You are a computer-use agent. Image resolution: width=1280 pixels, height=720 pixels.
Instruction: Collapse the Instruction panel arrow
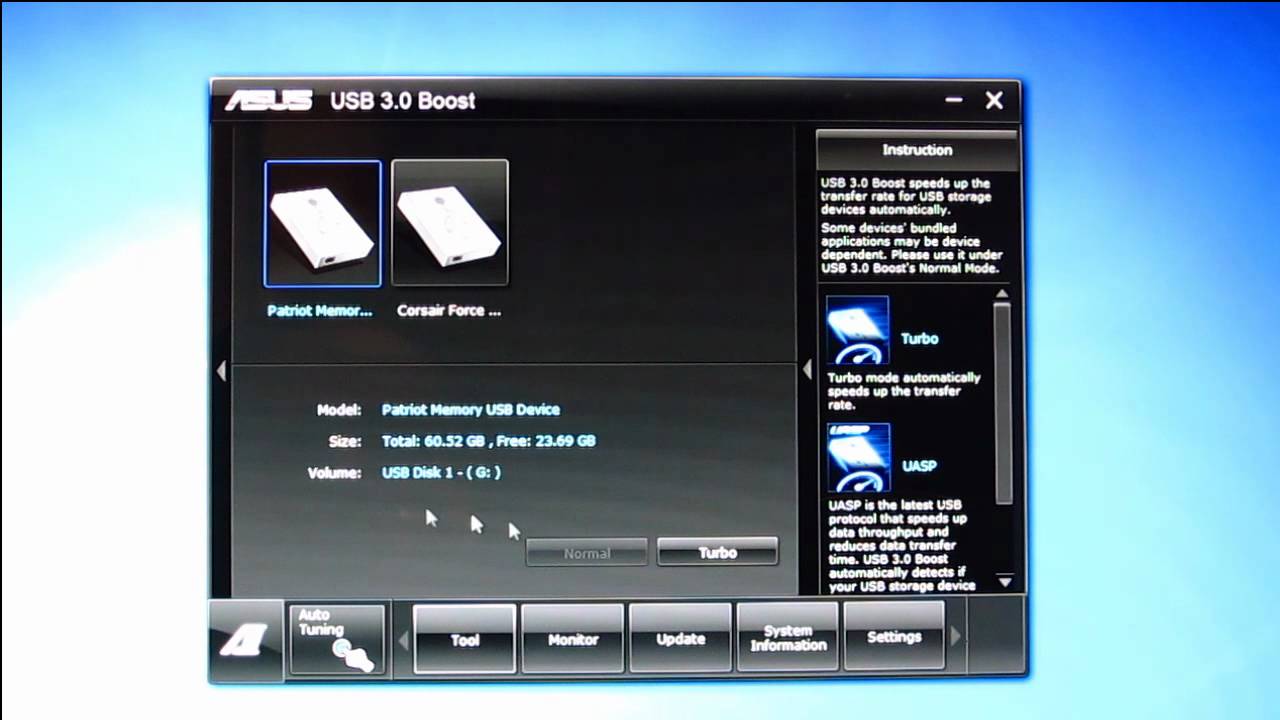(x=807, y=370)
